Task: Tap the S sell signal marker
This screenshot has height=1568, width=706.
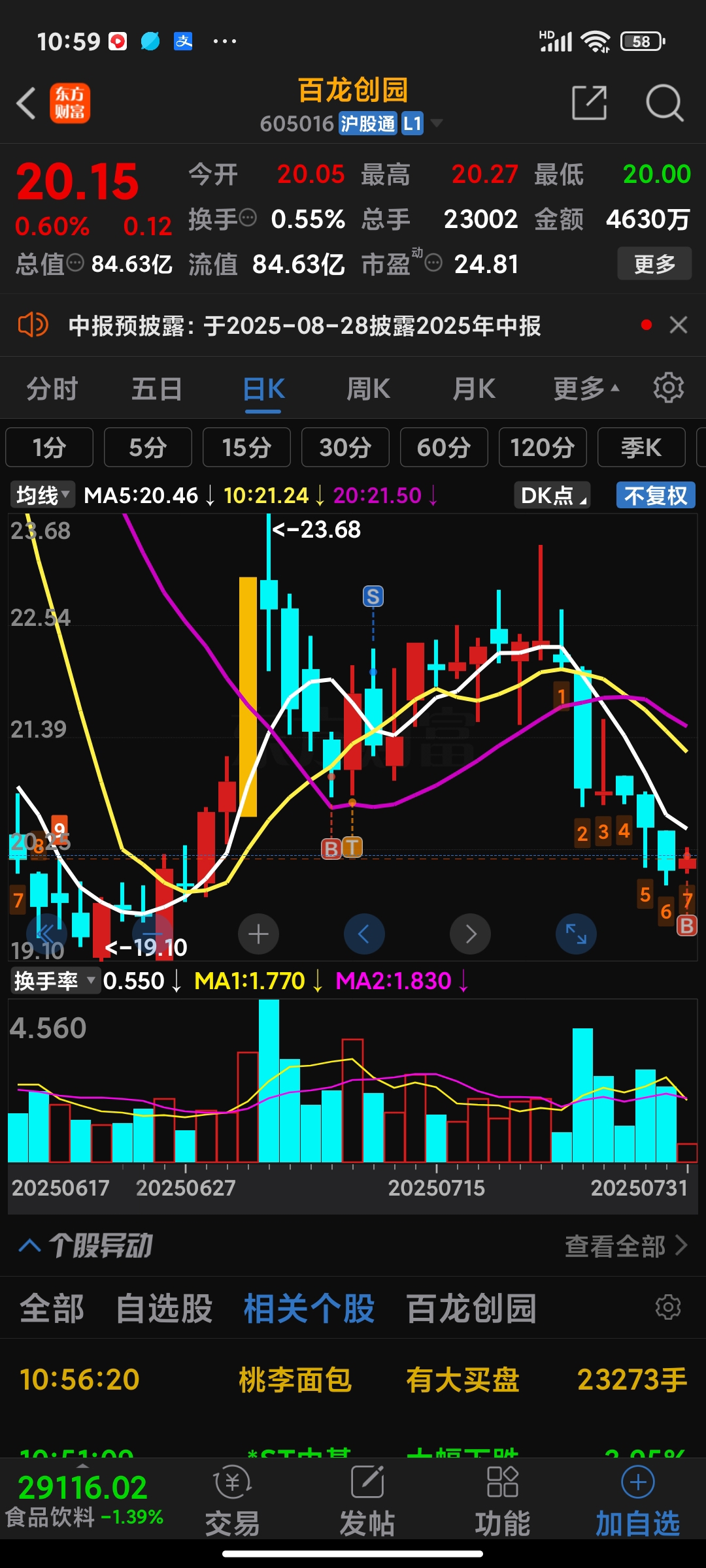Action: (373, 596)
